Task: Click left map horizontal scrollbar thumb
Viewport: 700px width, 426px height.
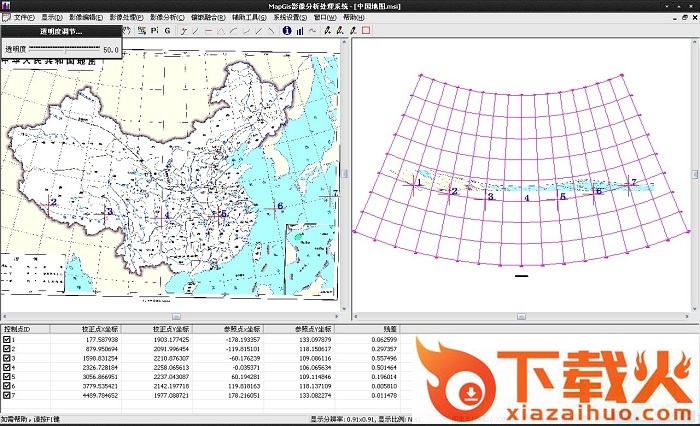Action: click(176, 317)
